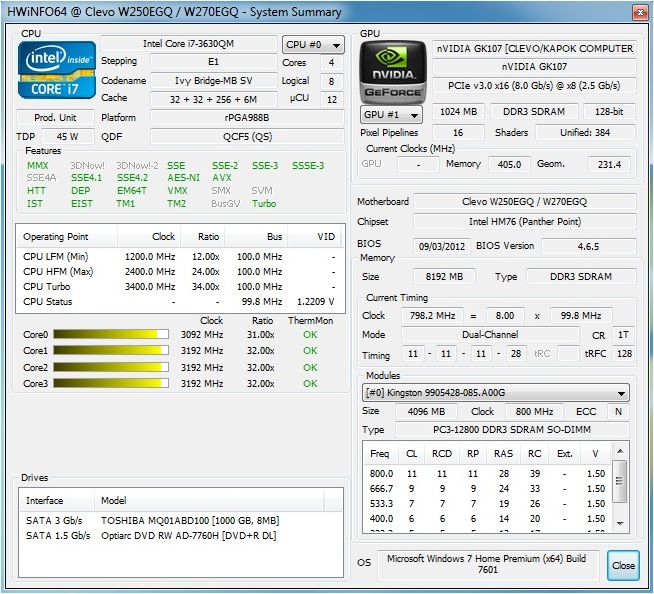Image resolution: width=654 pixels, height=594 pixels.
Task: Click the Close button
Action: 623,565
